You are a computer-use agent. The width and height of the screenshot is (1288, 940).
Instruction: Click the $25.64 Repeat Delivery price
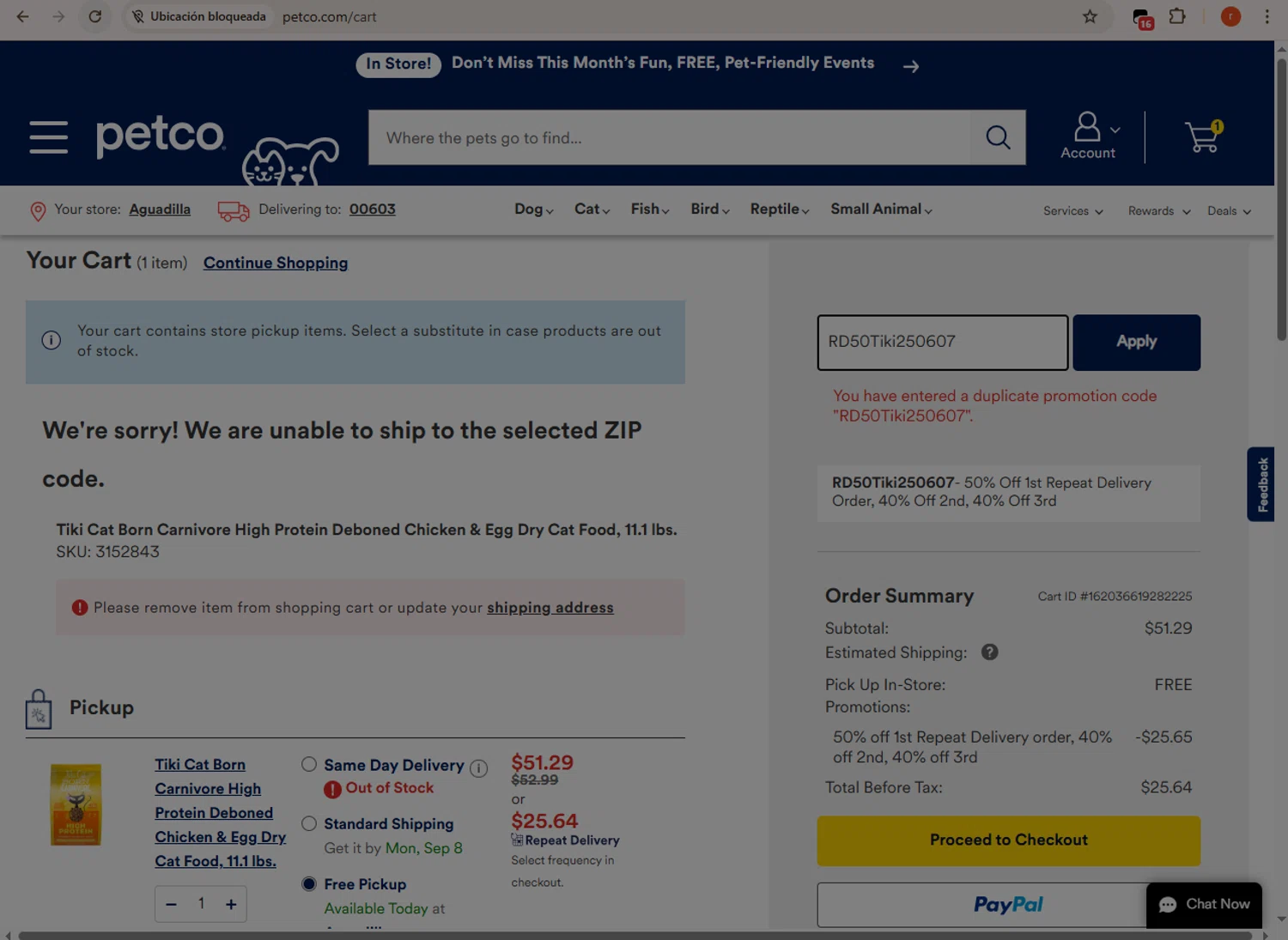click(x=544, y=822)
